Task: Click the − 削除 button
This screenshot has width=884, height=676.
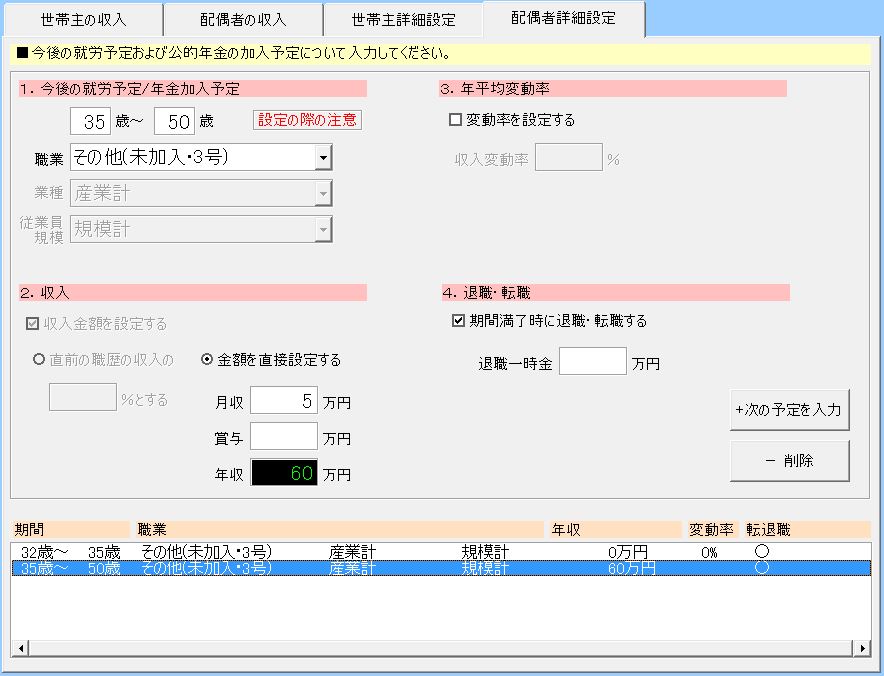Action: click(789, 461)
